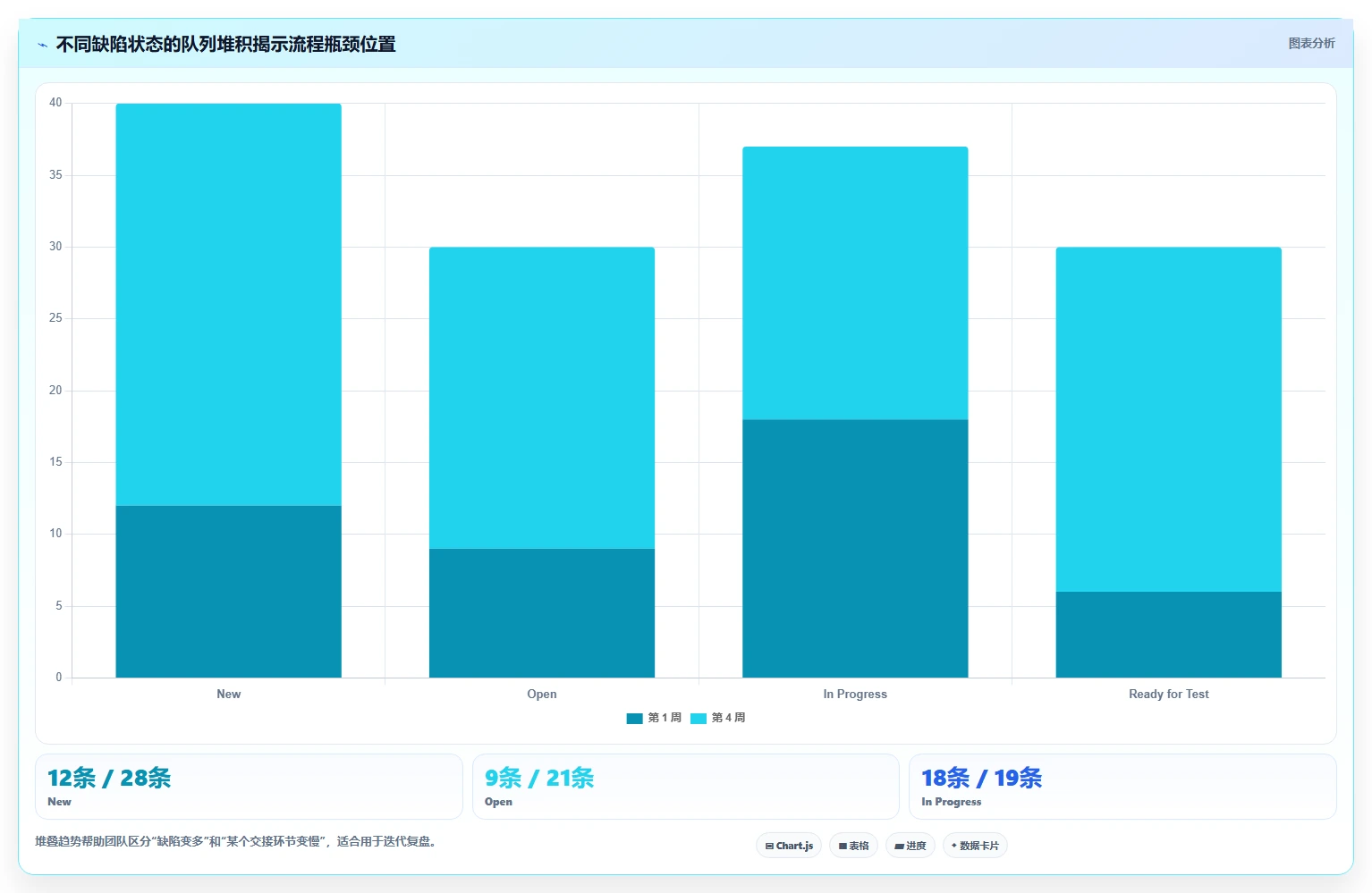This screenshot has width=1372, height=893.
Task: Click the In Progress x-axis label
Action: pos(855,695)
